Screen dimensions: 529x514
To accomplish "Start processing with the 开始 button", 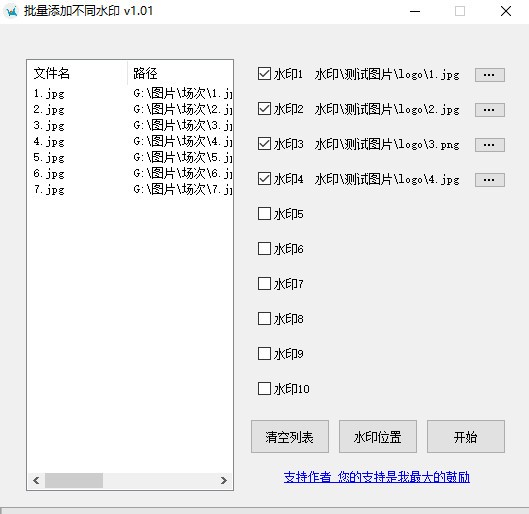I will coord(466,436).
